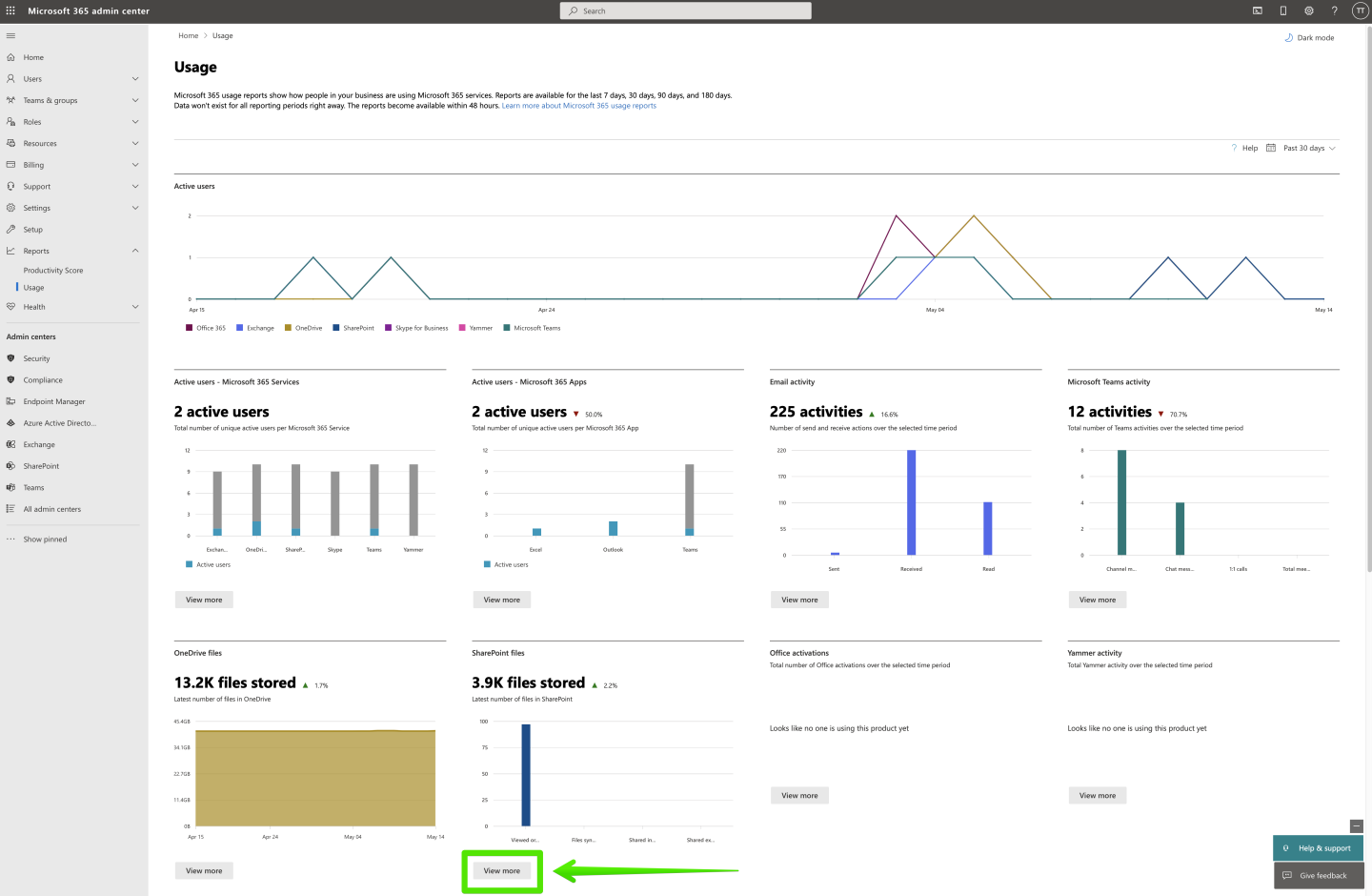Click the Exchange admin center icon

point(10,444)
